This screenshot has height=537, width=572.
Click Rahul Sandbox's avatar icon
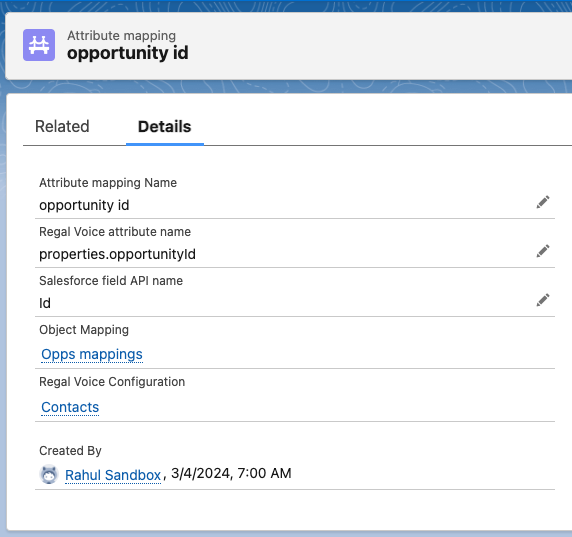pos(49,474)
